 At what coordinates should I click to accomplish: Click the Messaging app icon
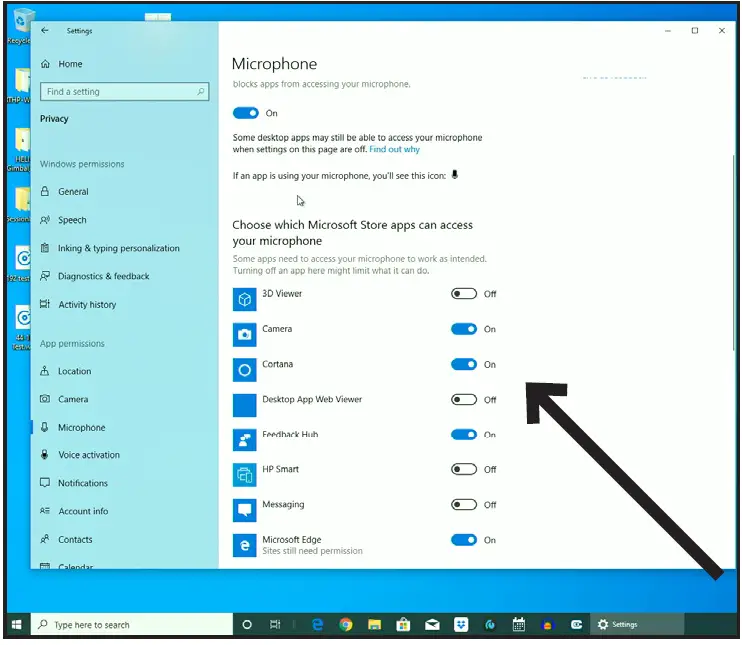pos(244,510)
